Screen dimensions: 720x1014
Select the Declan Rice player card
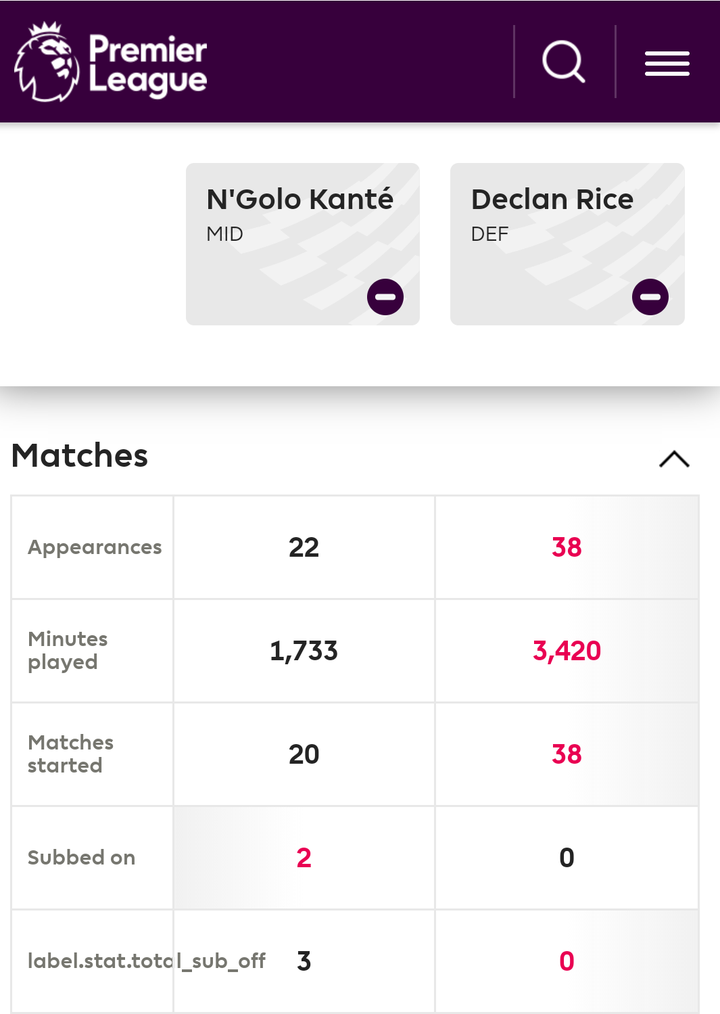[x=567, y=230]
